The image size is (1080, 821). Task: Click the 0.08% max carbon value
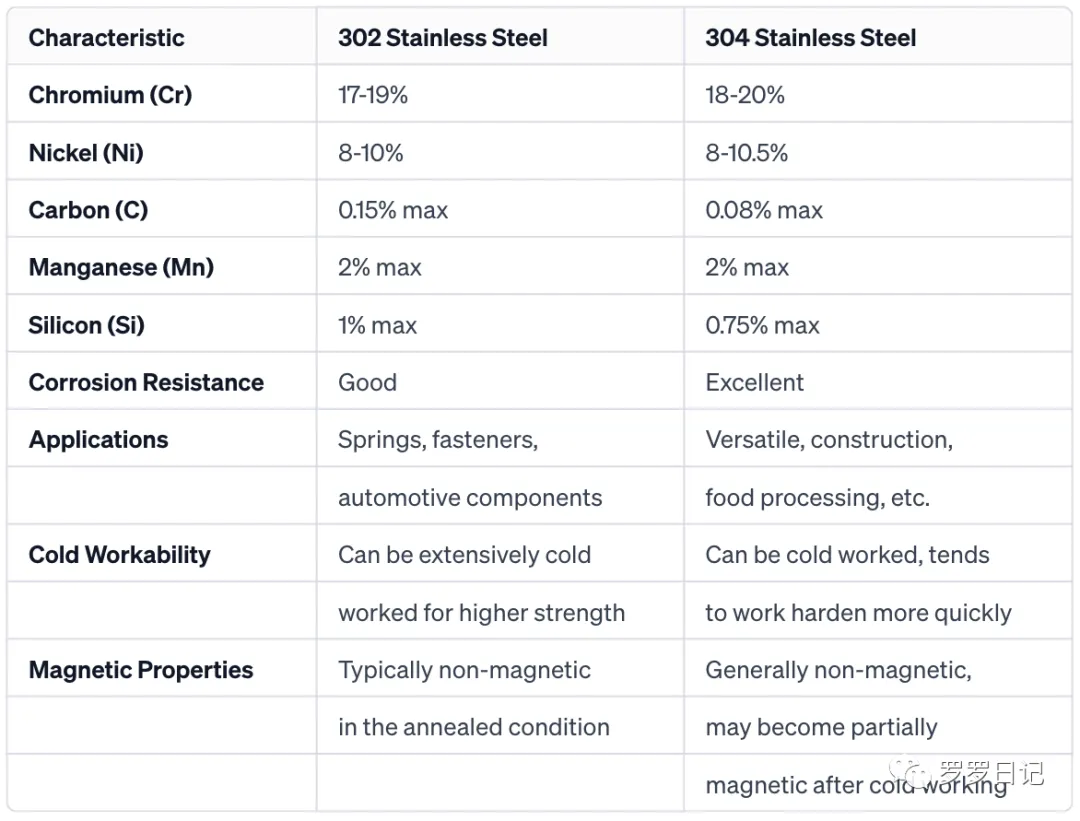tap(764, 210)
